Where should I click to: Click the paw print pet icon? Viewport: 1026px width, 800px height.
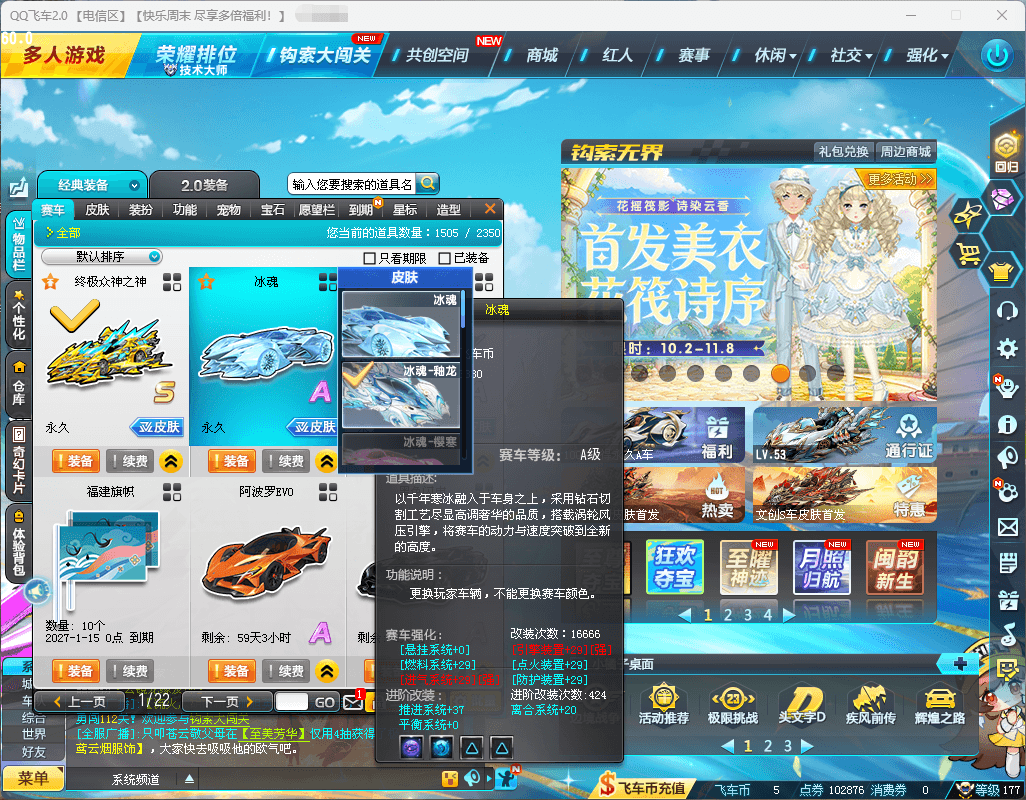click(x=1007, y=490)
